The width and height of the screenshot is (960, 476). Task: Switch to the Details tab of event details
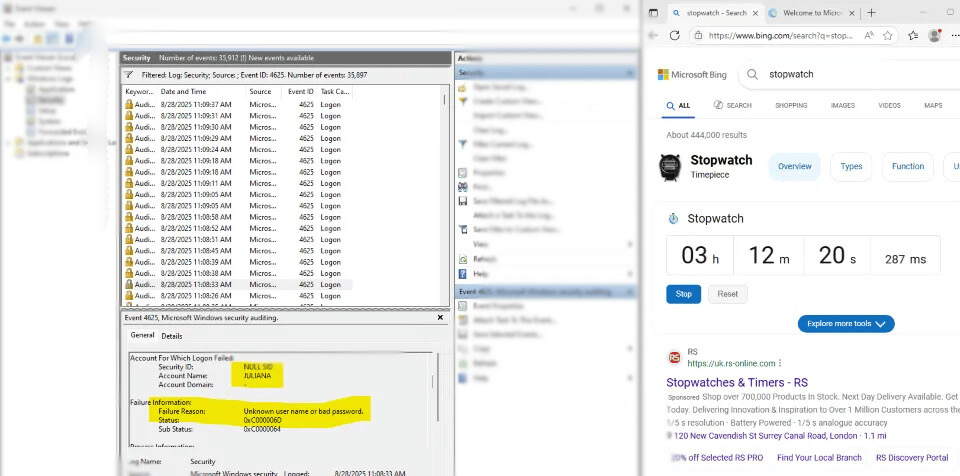point(172,336)
